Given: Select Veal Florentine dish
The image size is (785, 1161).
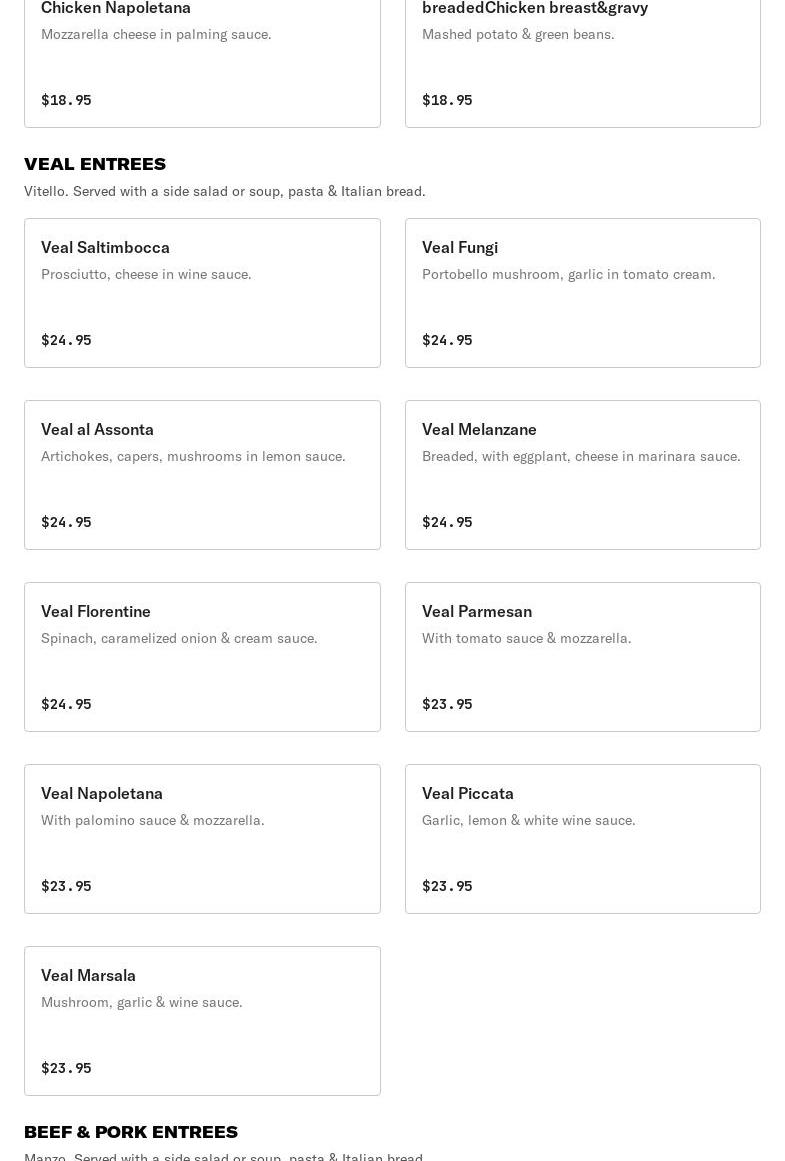Looking at the screenshot, I should 202,657.
